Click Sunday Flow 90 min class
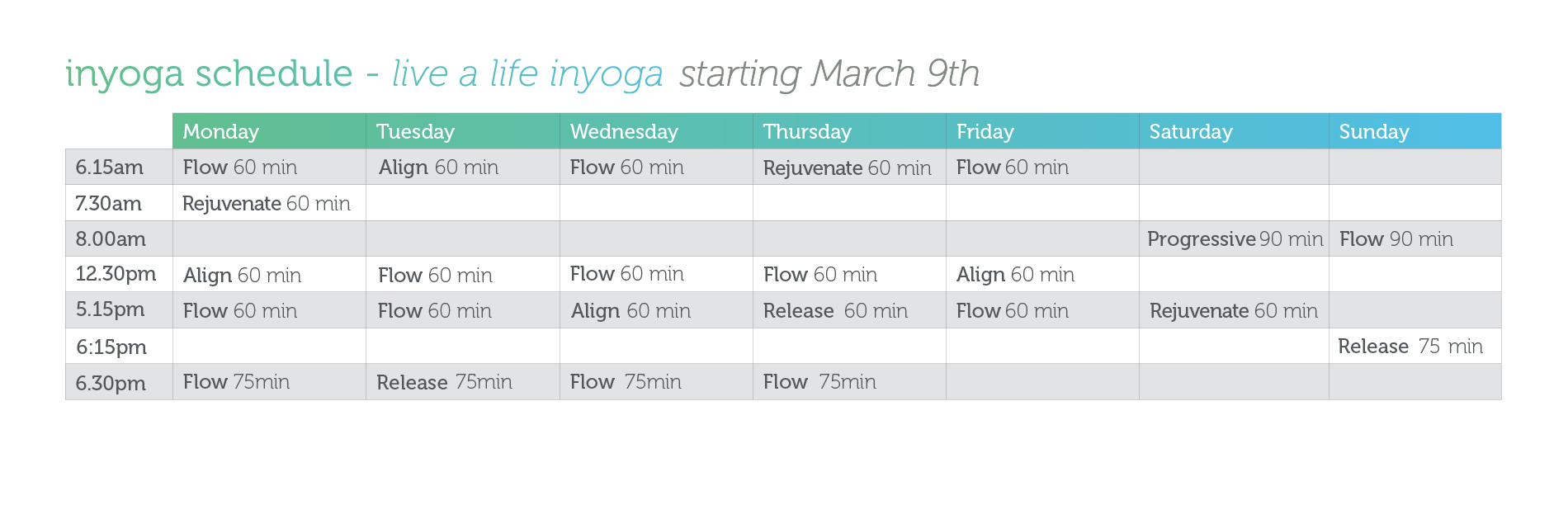 click(1396, 239)
